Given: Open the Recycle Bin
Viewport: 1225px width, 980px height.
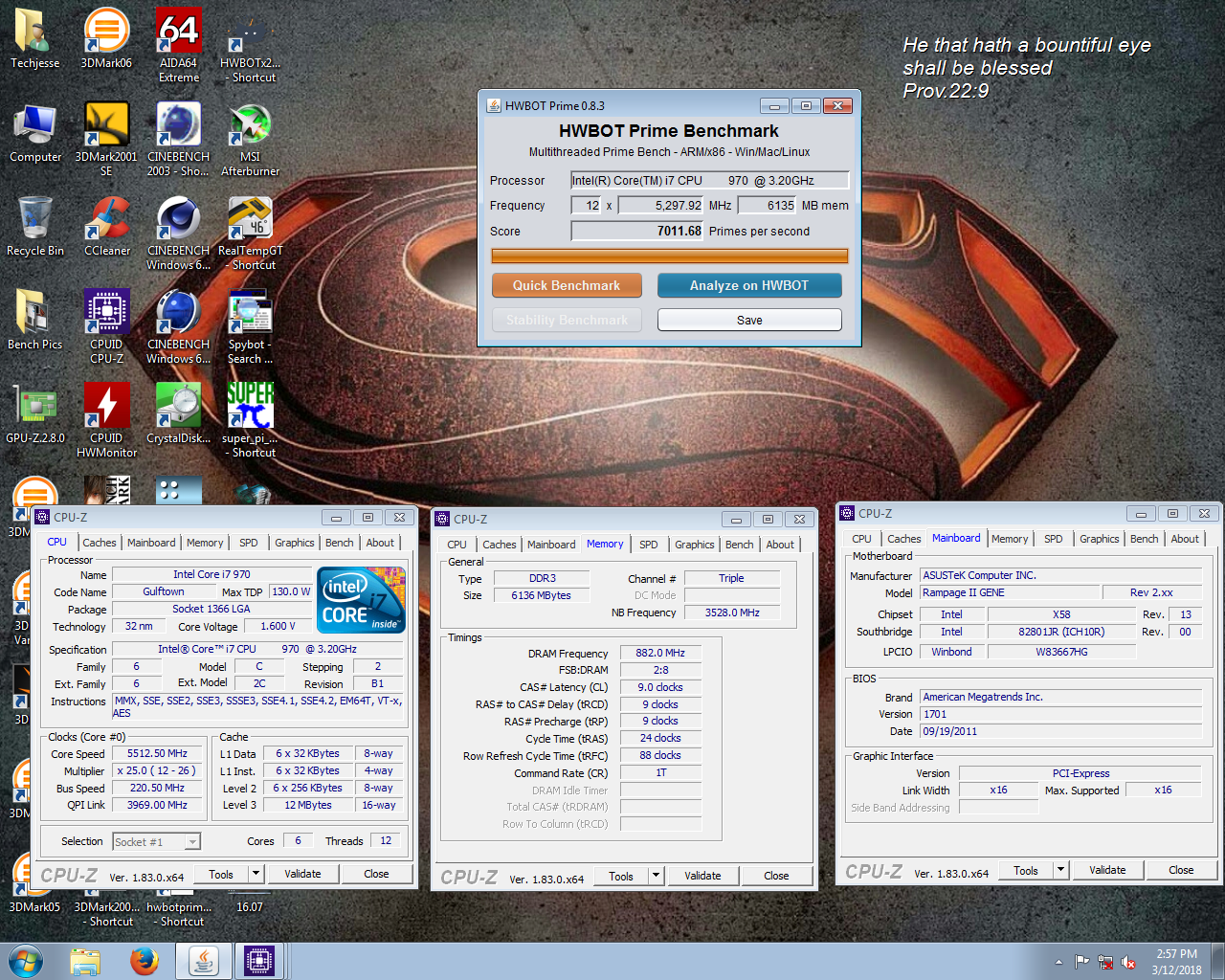Looking at the screenshot, I should click(x=35, y=226).
